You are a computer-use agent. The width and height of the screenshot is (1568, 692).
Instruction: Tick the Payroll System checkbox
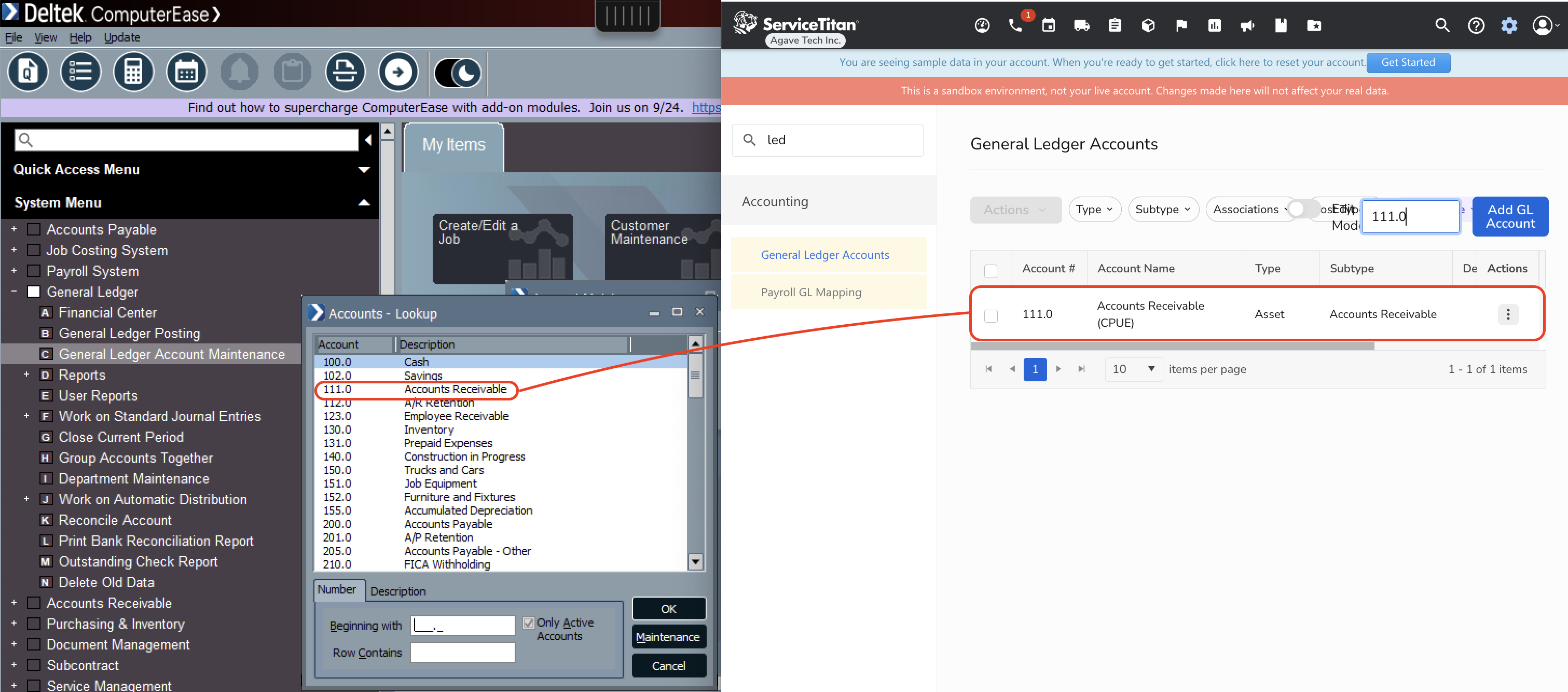coord(34,271)
